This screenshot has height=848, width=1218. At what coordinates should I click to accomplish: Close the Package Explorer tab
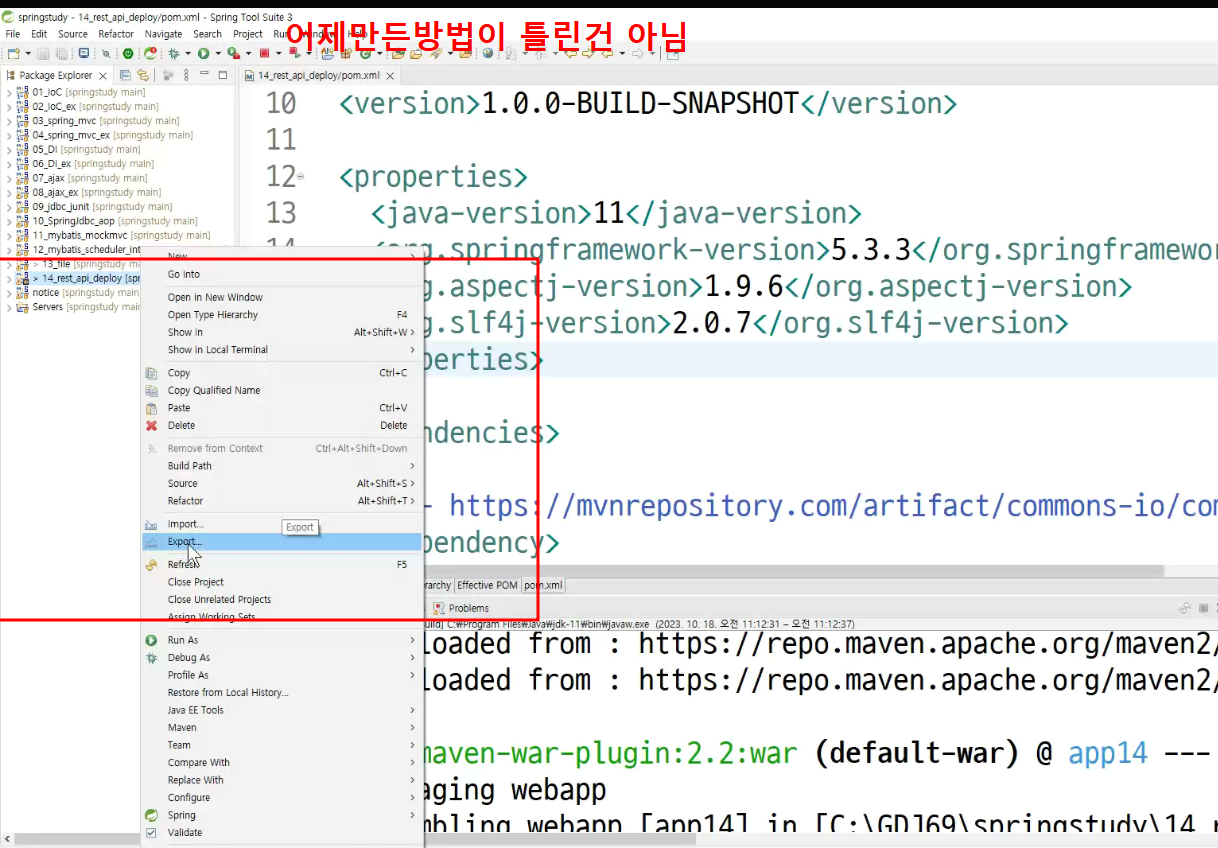click(102, 76)
